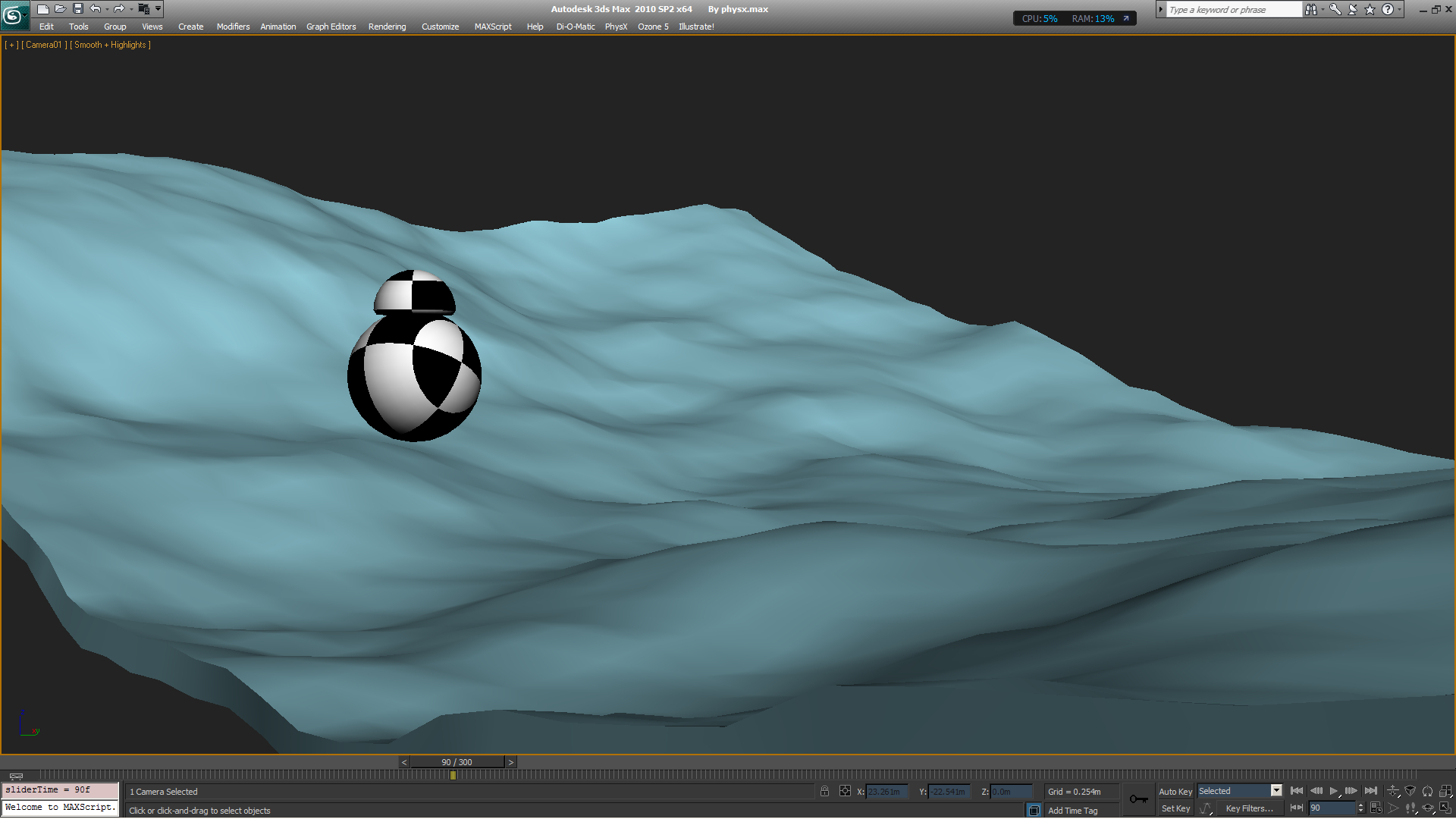
Task: Expand the Selected key filter dropdown
Action: pyautogui.click(x=1276, y=791)
